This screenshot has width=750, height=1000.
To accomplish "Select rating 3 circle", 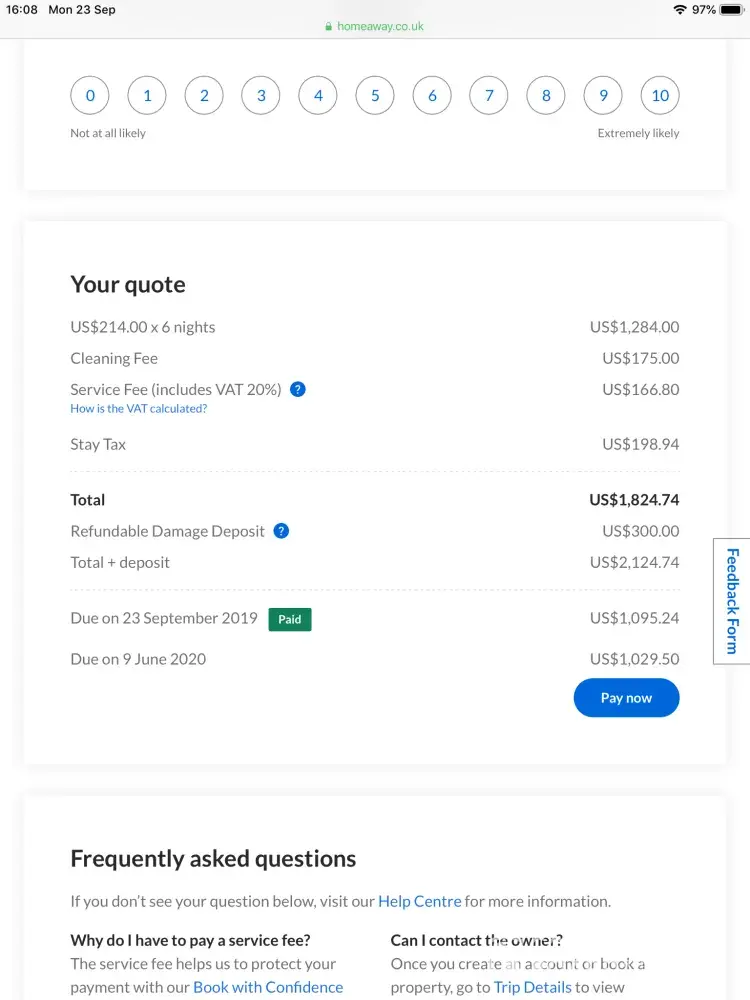I will tap(261, 96).
